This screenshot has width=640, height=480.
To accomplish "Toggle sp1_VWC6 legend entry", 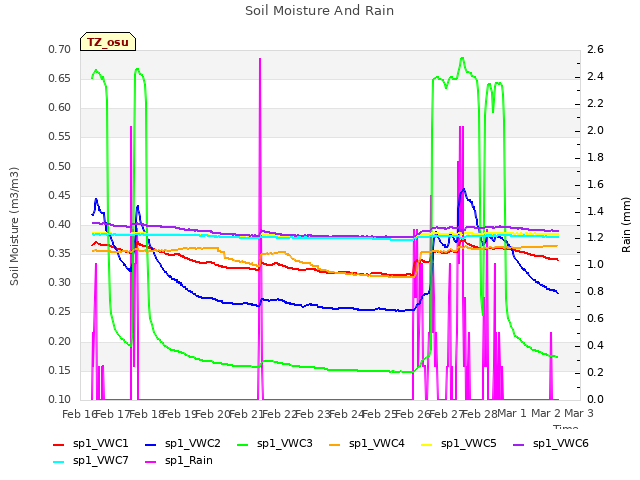I will 551,444.
